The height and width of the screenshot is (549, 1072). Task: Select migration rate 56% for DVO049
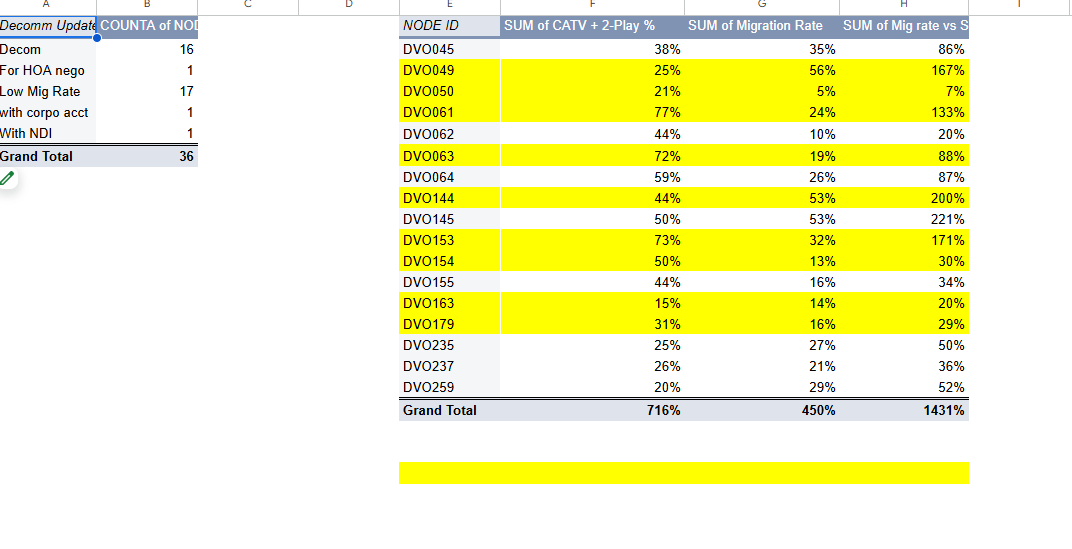762,70
